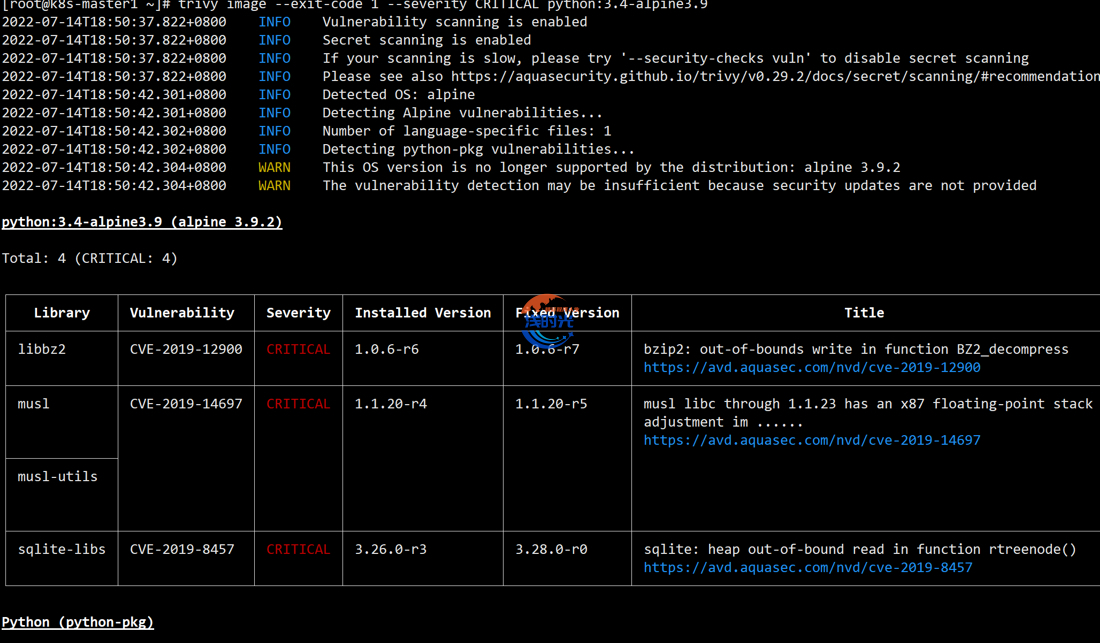This screenshot has height=643, width=1100.
Task: Open the cve-2019-14697 aquasec link
Action: tap(811, 440)
